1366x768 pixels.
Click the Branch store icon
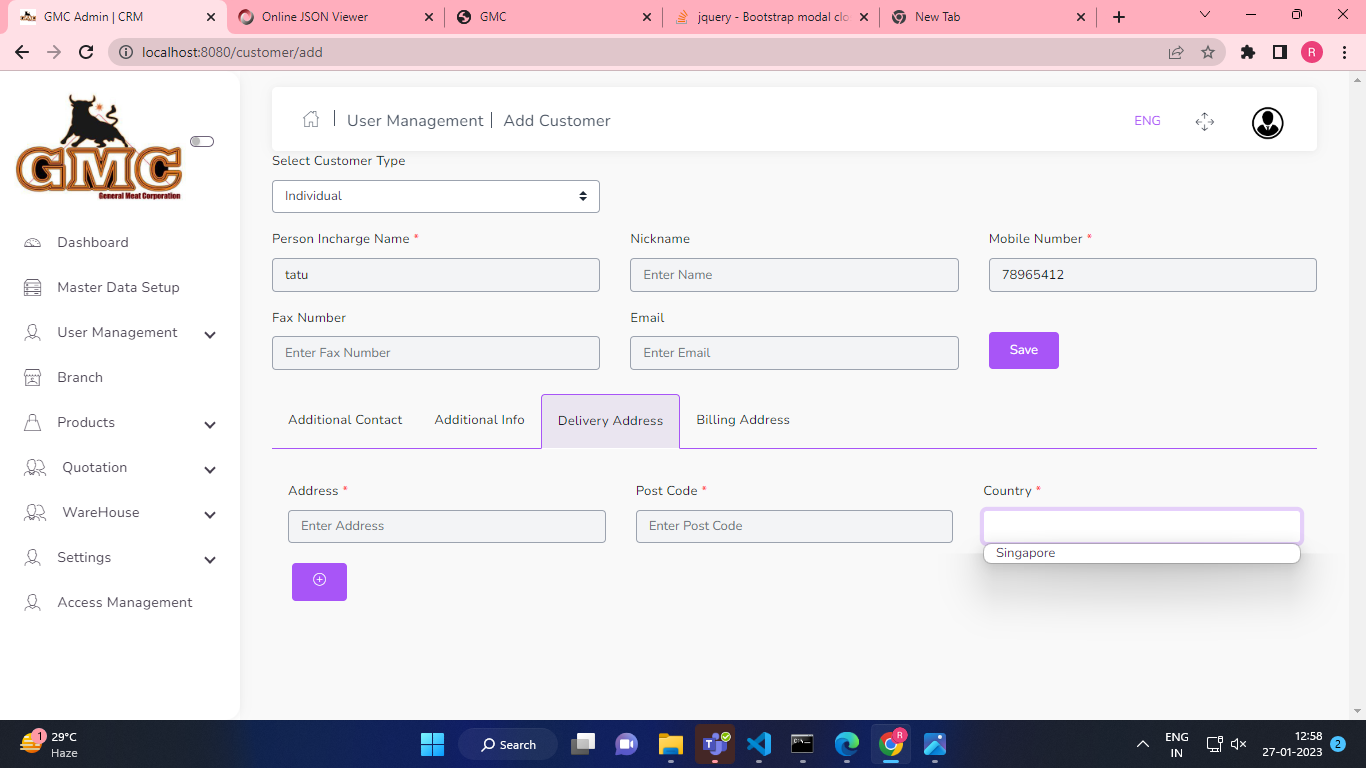point(33,378)
